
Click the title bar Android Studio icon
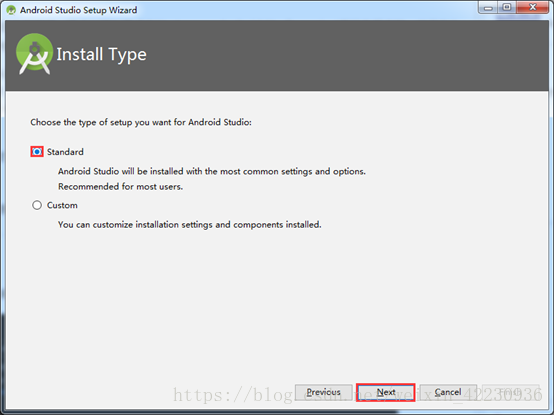tap(11, 10)
